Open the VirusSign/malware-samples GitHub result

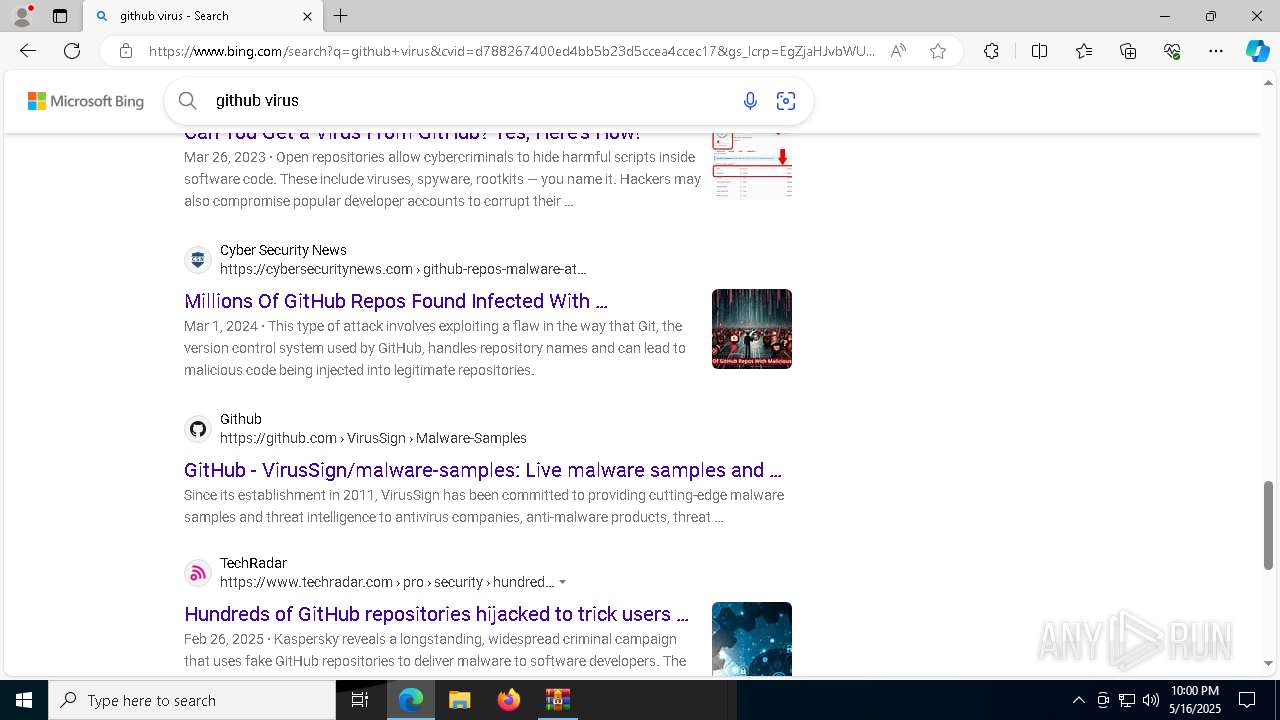point(483,470)
